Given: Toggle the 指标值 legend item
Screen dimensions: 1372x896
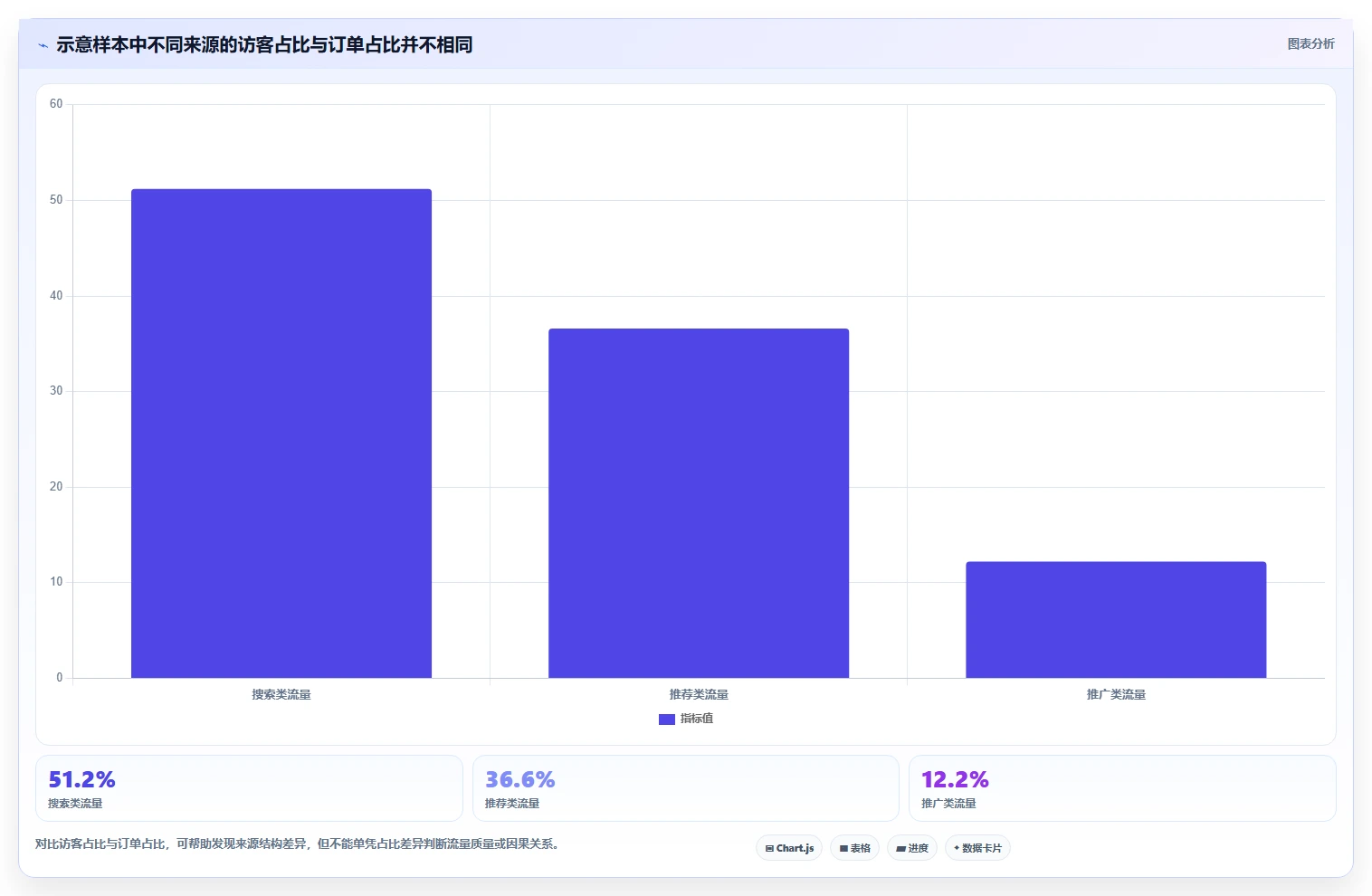Looking at the screenshot, I should coord(686,719).
